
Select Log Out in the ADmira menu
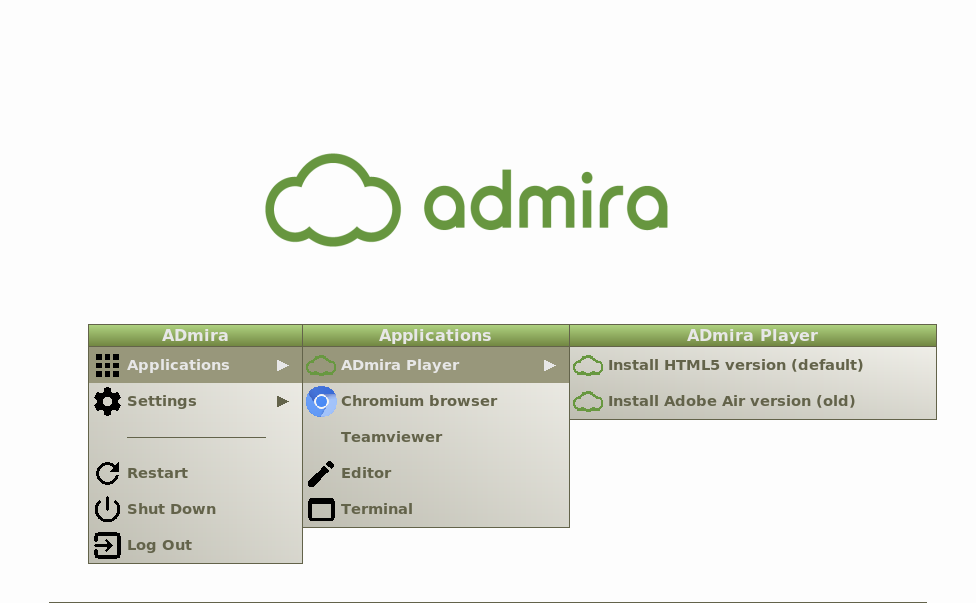195,545
